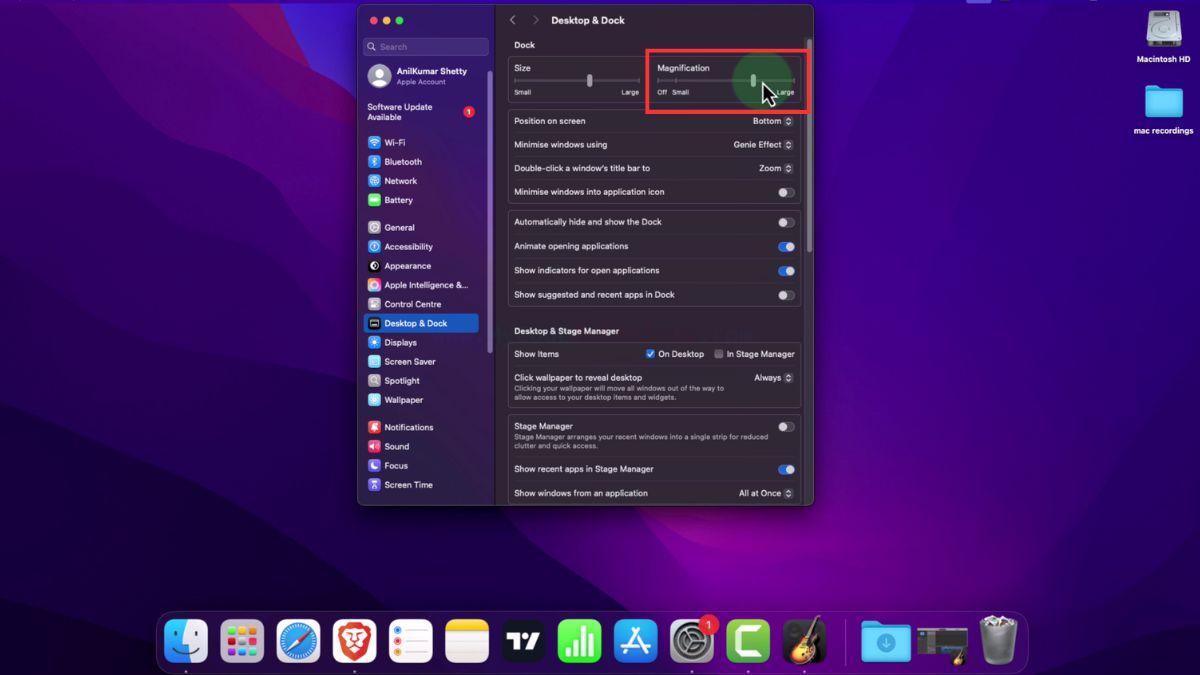
Task: Click the settings Search field
Action: point(426,47)
